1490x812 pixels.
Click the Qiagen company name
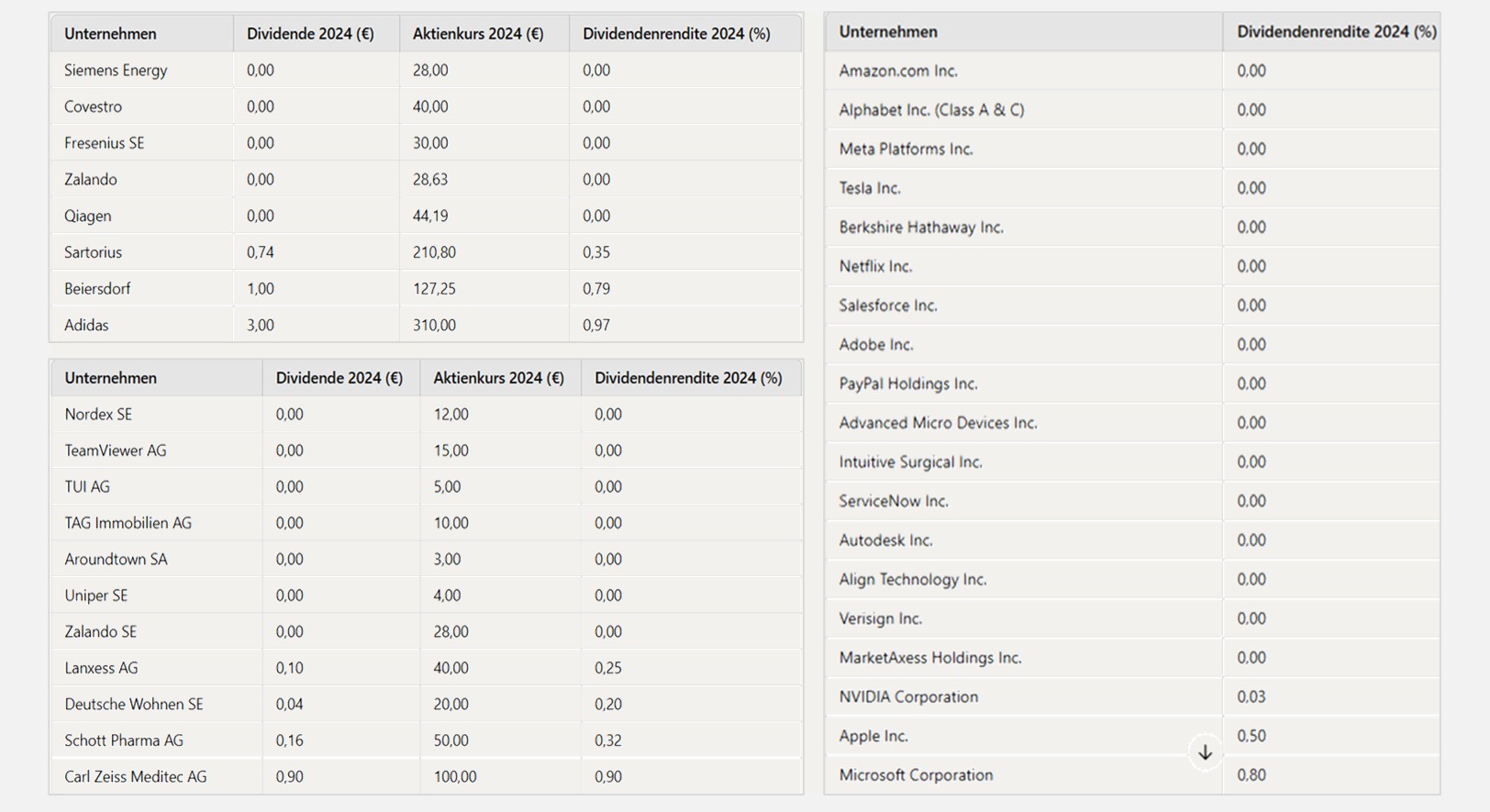(87, 216)
